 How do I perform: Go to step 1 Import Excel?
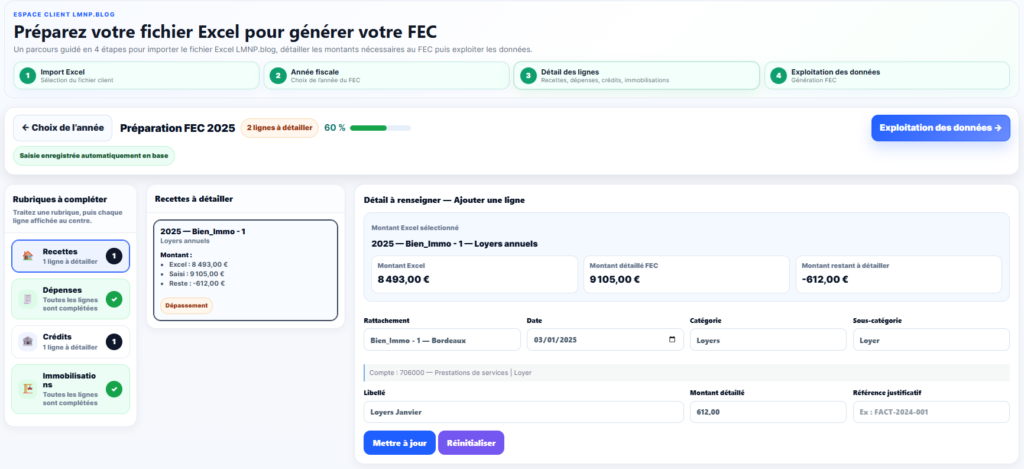pos(136,75)
